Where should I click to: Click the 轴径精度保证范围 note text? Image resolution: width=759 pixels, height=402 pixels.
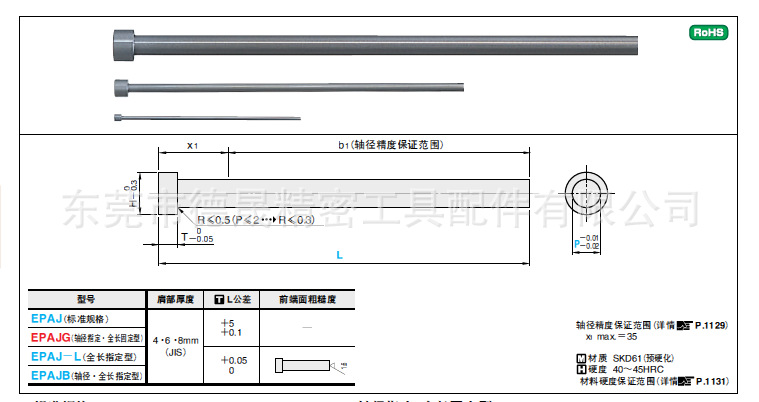click(x=613, y=325)
